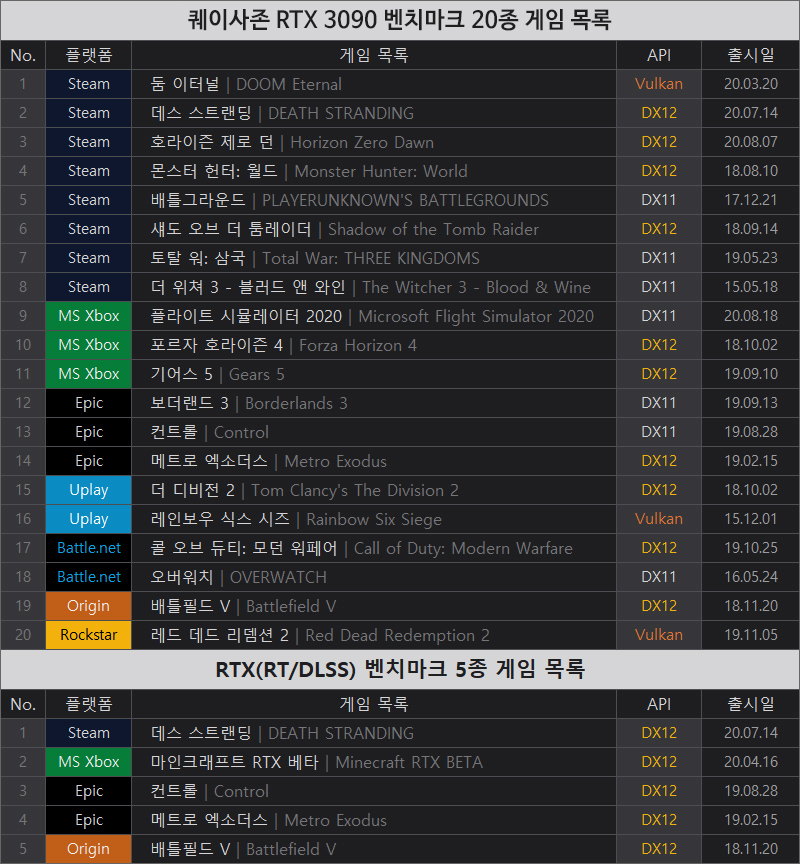Click the MS Xbox cell for Forza Horizon 4
Viewport: 800px width, 864px height.
[89, 345]
